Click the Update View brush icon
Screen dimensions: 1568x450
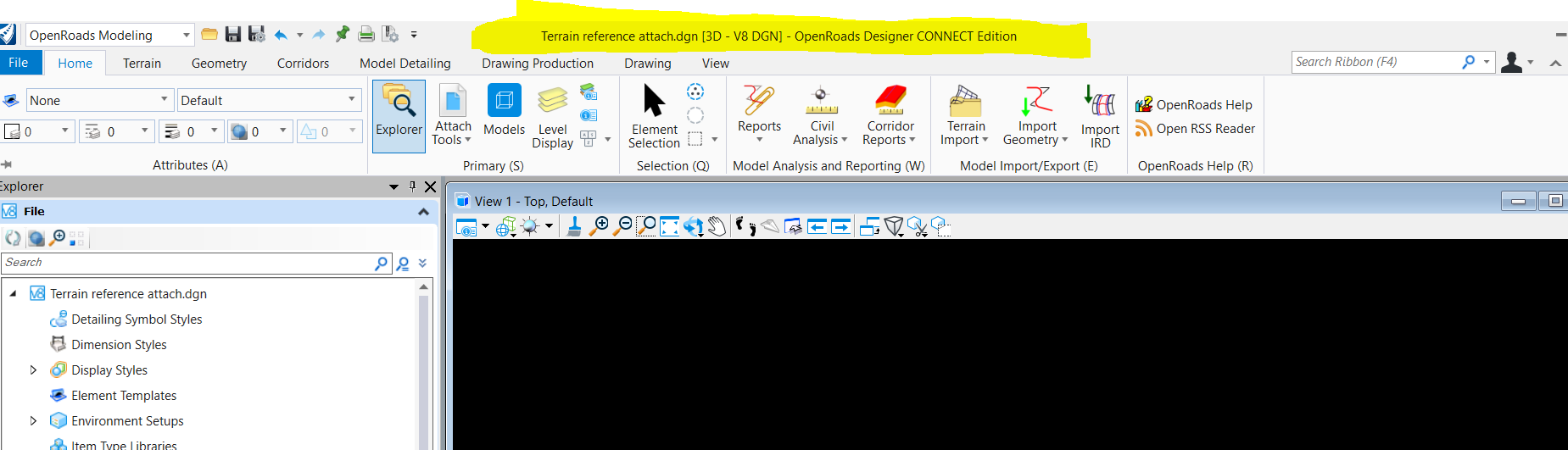point(574,226)
